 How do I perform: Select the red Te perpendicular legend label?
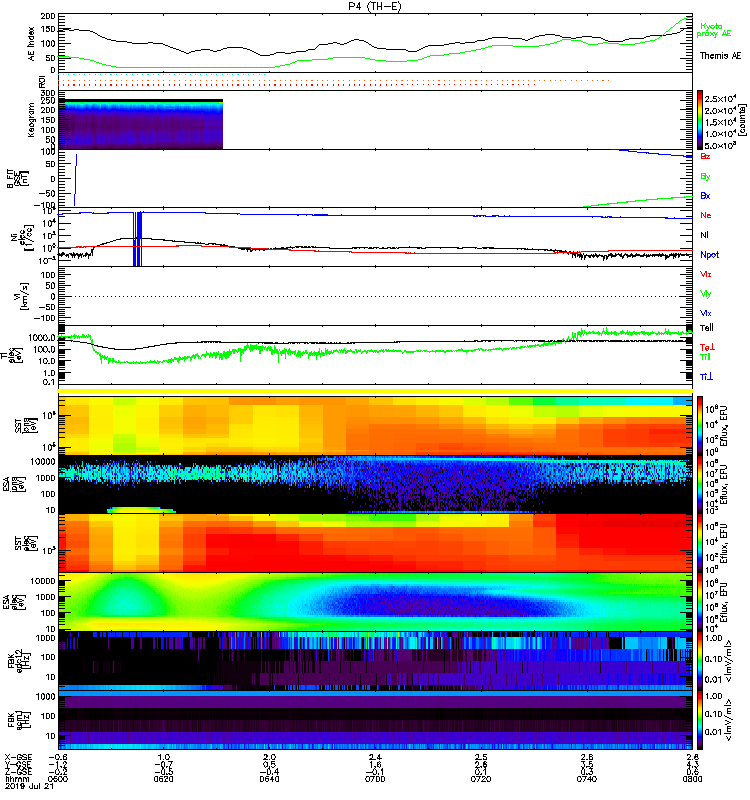pos(707,347)
